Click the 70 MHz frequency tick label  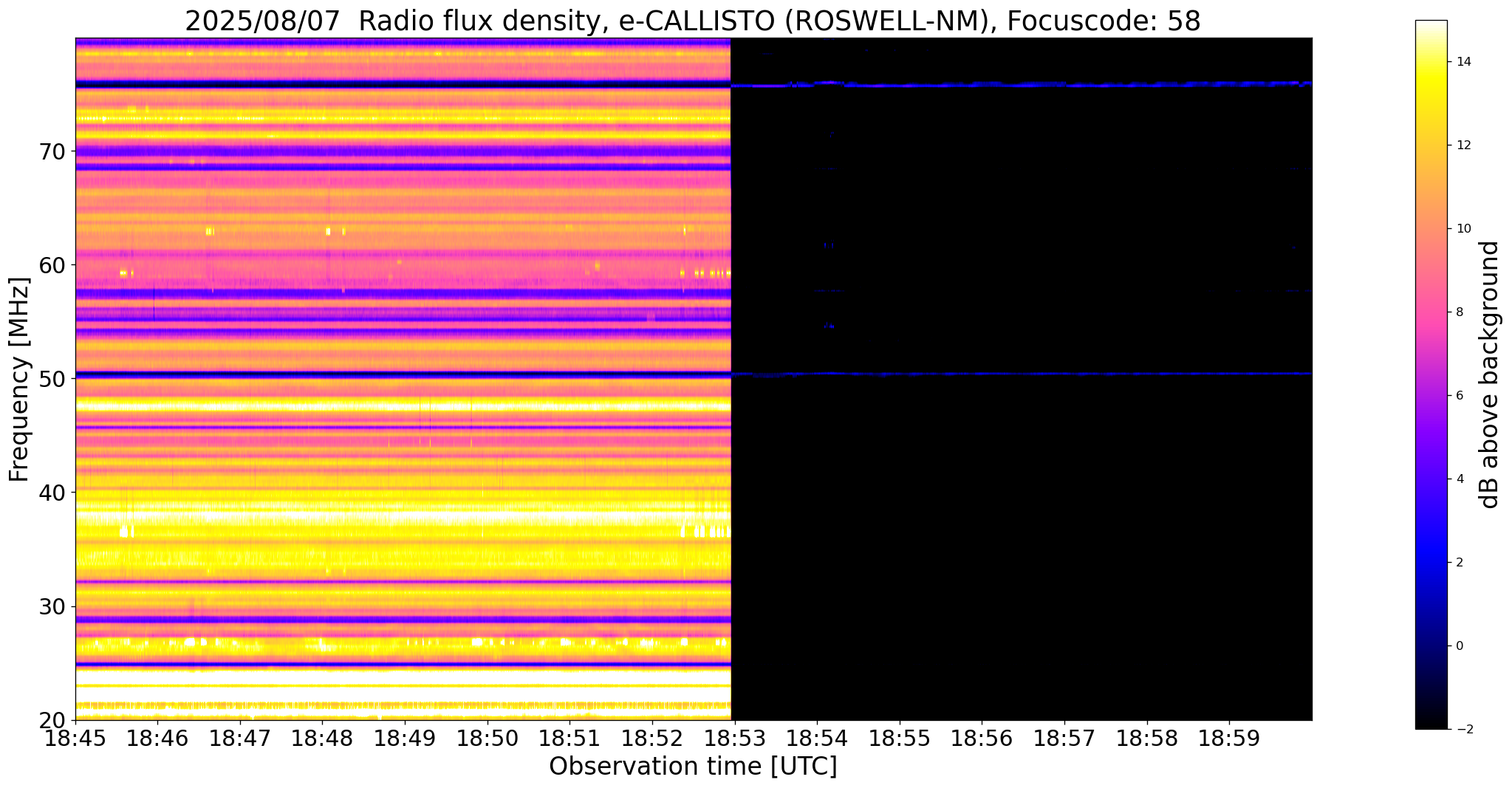pyautogui.click(x=52, y=151)
